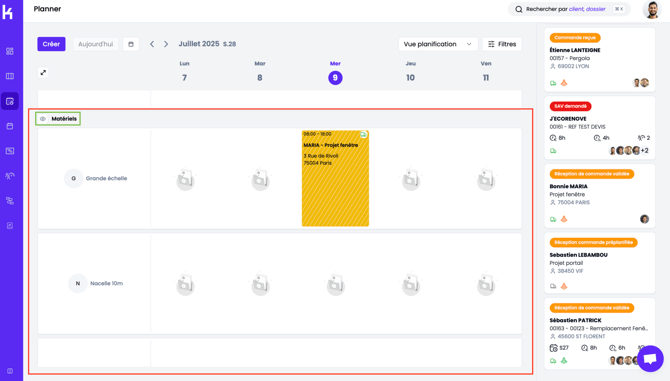
Task: Add booking for Nacelle 10m on Wednesday 9
Action: click(335, 284)
